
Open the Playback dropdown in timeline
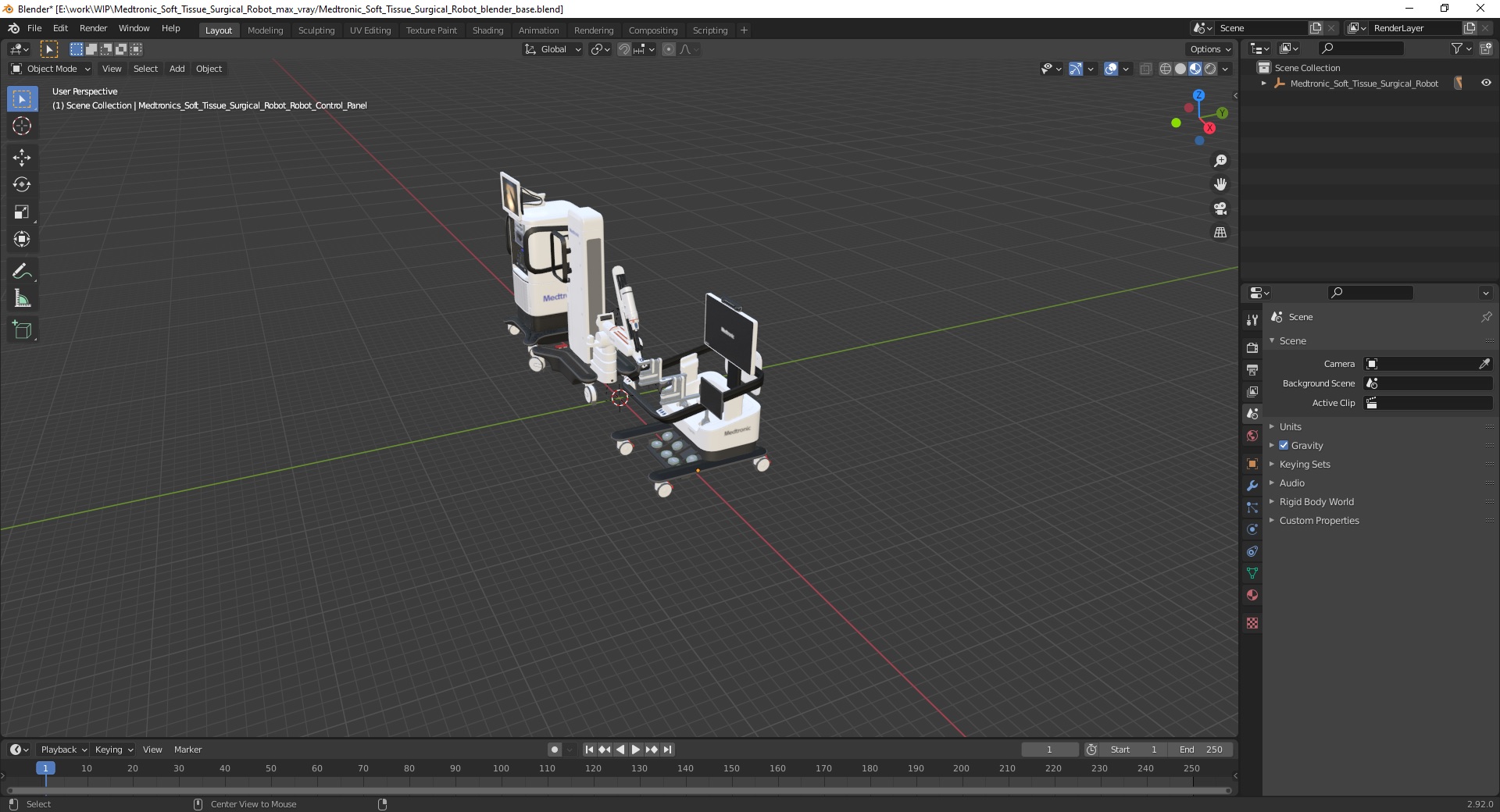(x=63, y=750)
